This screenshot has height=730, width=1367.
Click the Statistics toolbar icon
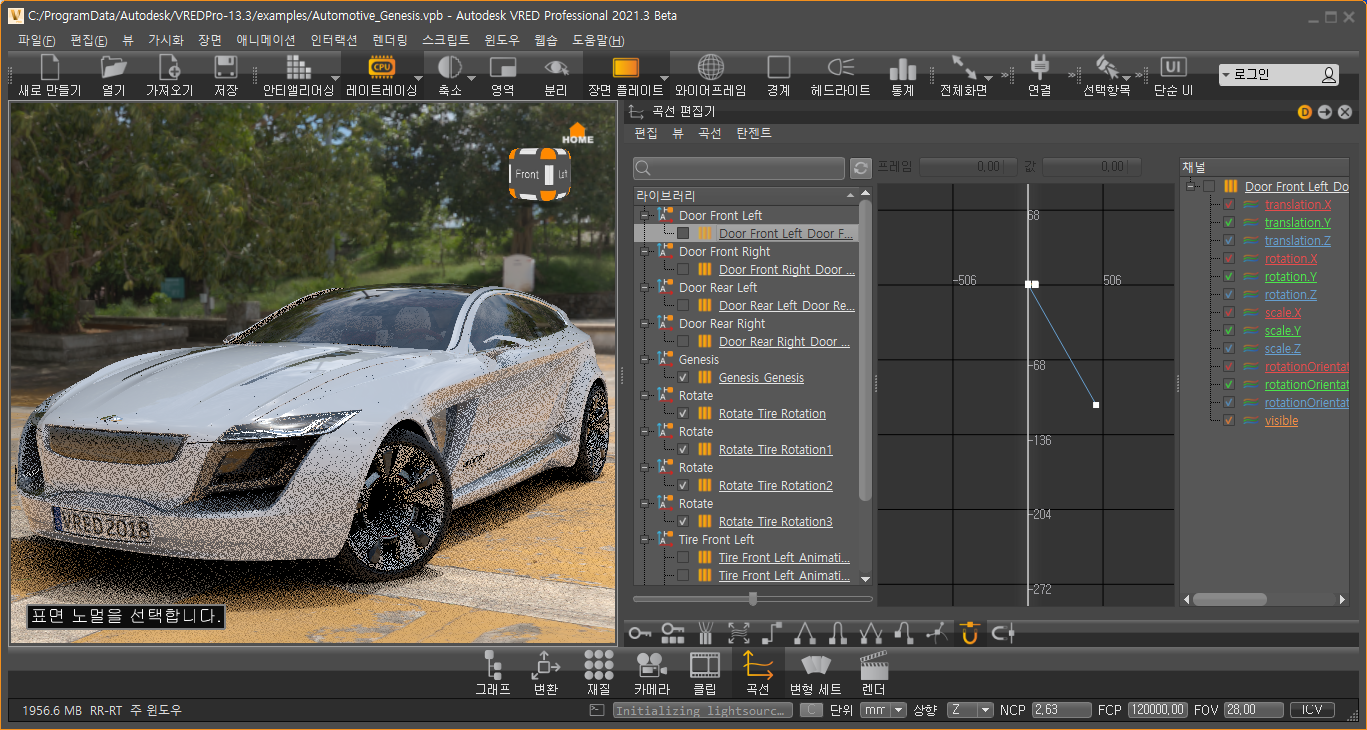coord(902,69)
